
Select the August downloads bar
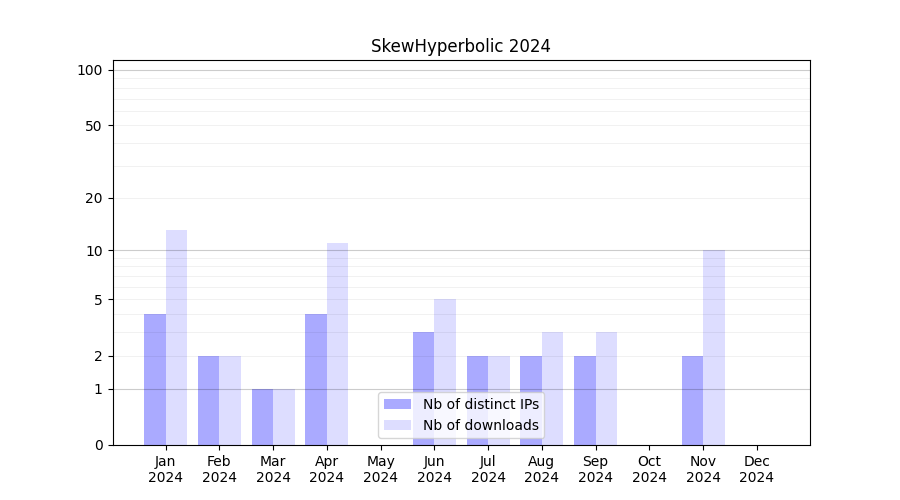(552, 388)
